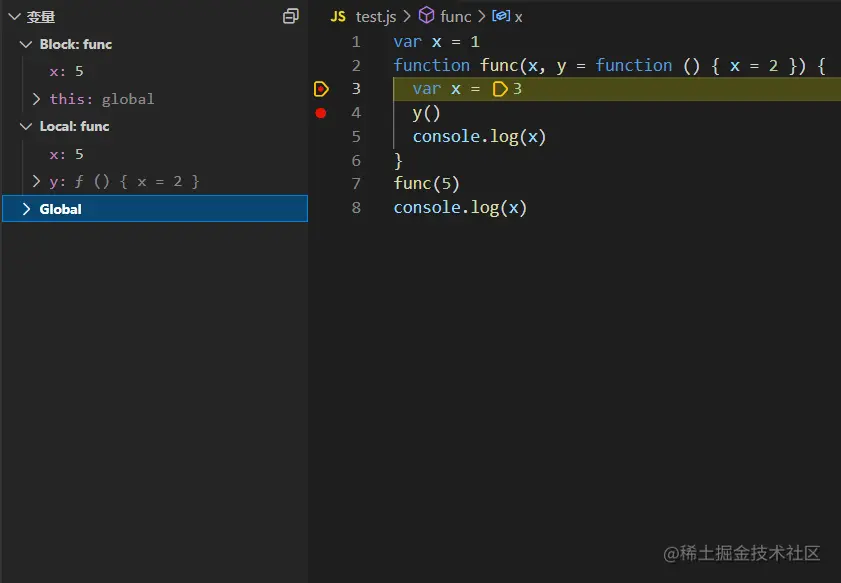Select func in the breadcrumb path
This screenshot has width=841, height=583.
click(x=455, y=16)
